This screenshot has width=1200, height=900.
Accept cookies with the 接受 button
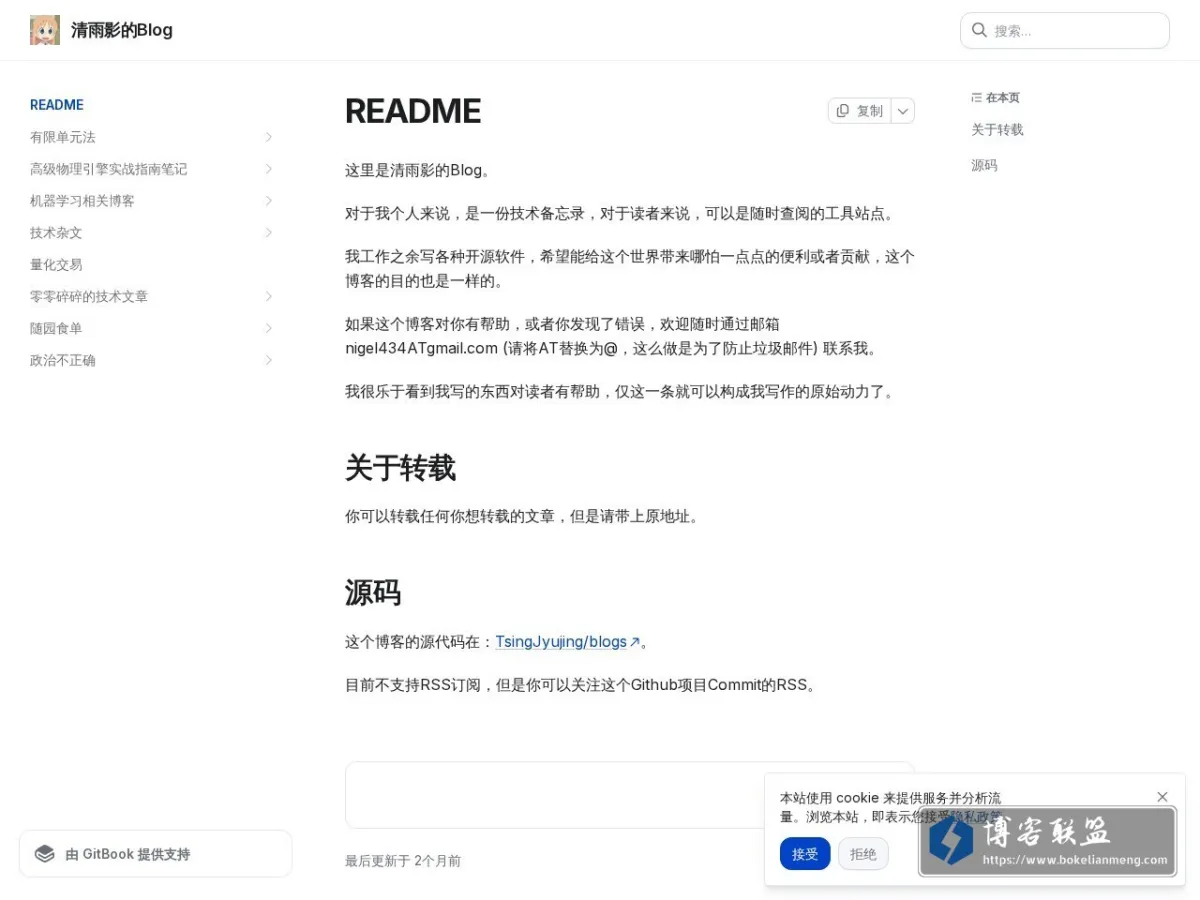(x=805, y=854)
